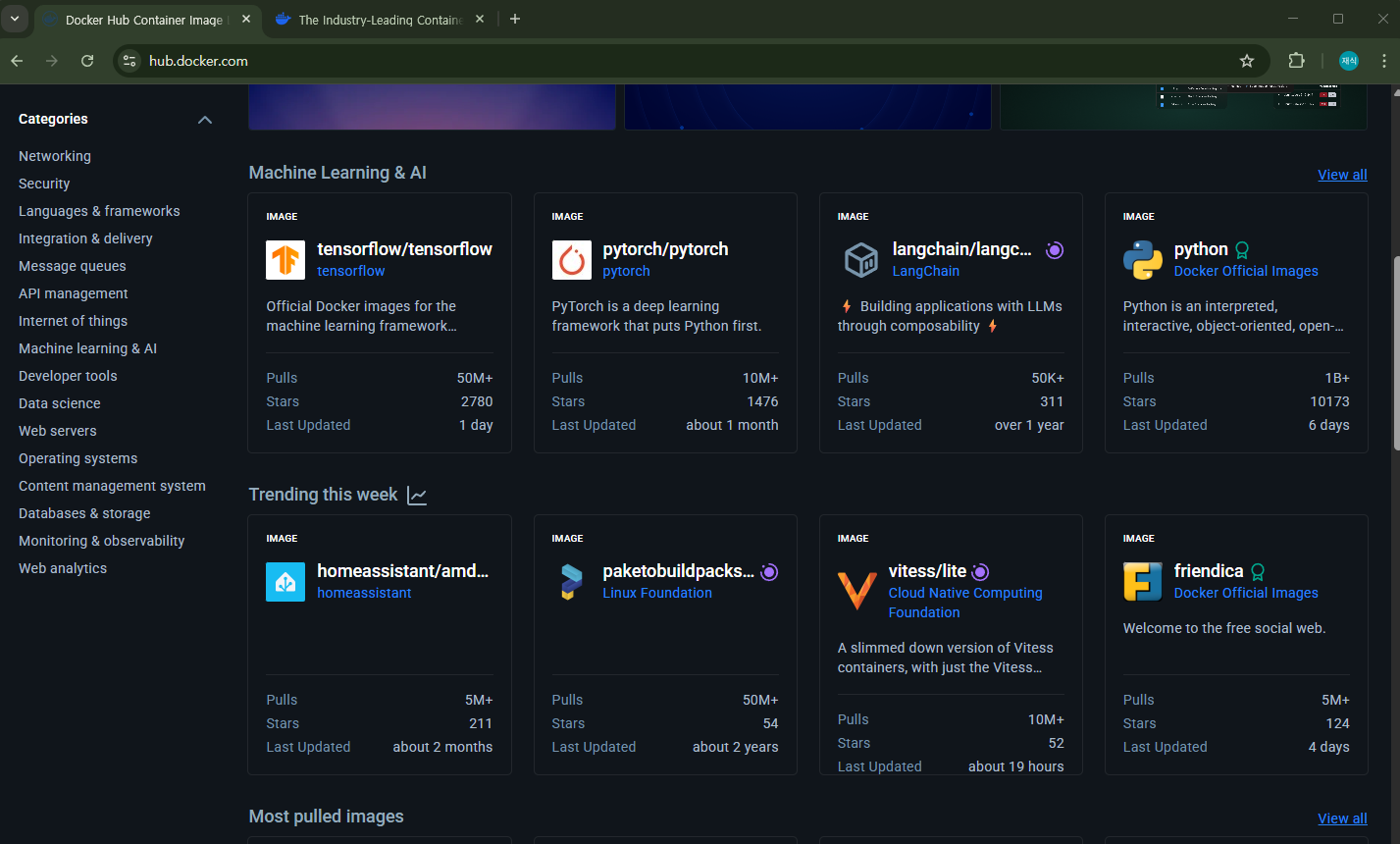The image size is (1400, 844).
Task: Click the pytorch flame logo icon
Action: pos(571,260)
